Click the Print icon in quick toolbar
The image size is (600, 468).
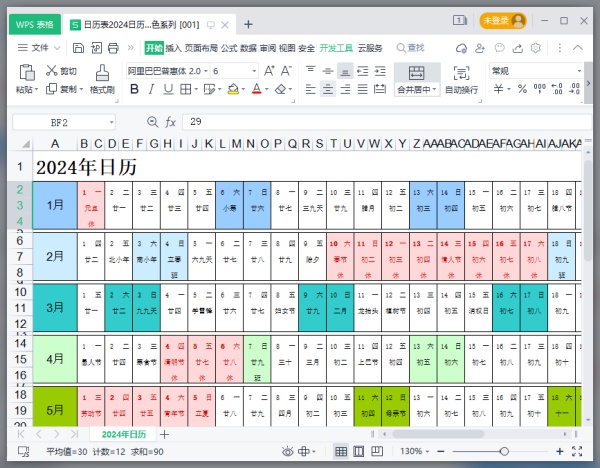[113, 48]
